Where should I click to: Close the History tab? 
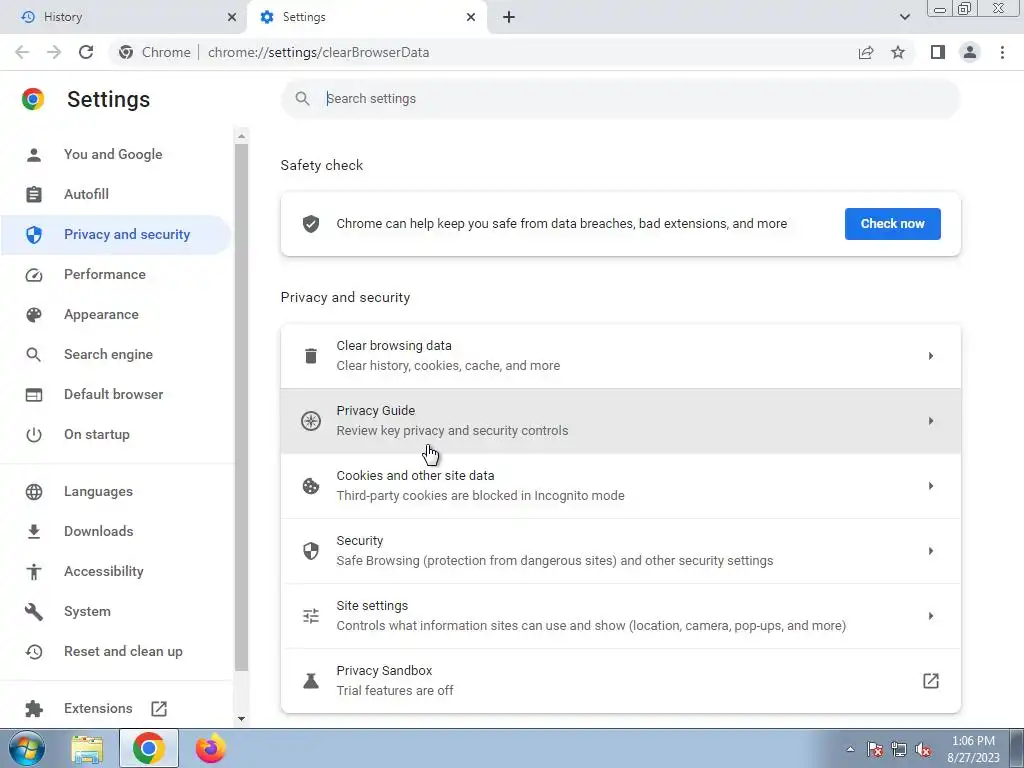(232, 17)
